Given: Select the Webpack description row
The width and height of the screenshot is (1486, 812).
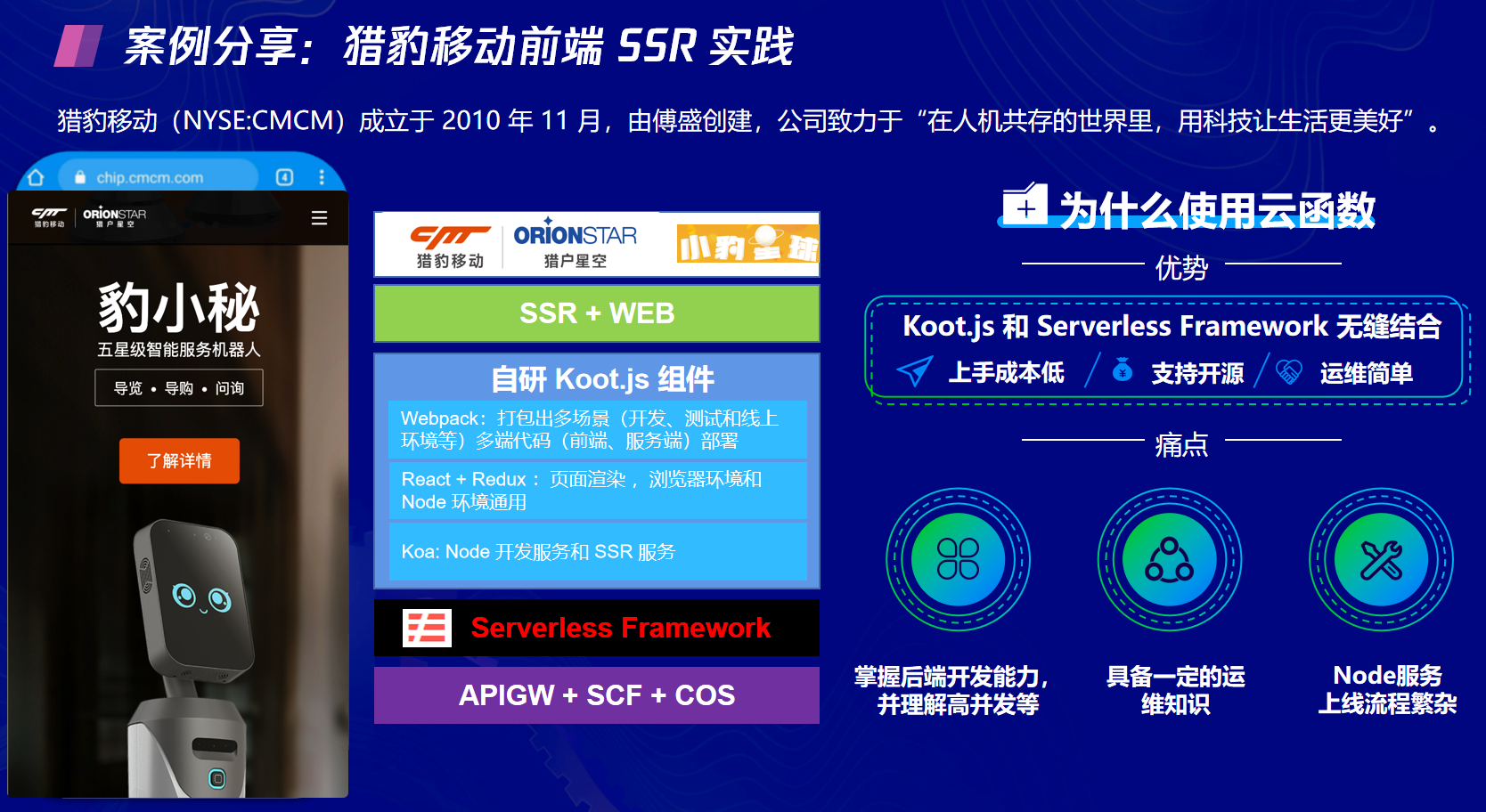Looking at the screenshot, I should (597, 429).
